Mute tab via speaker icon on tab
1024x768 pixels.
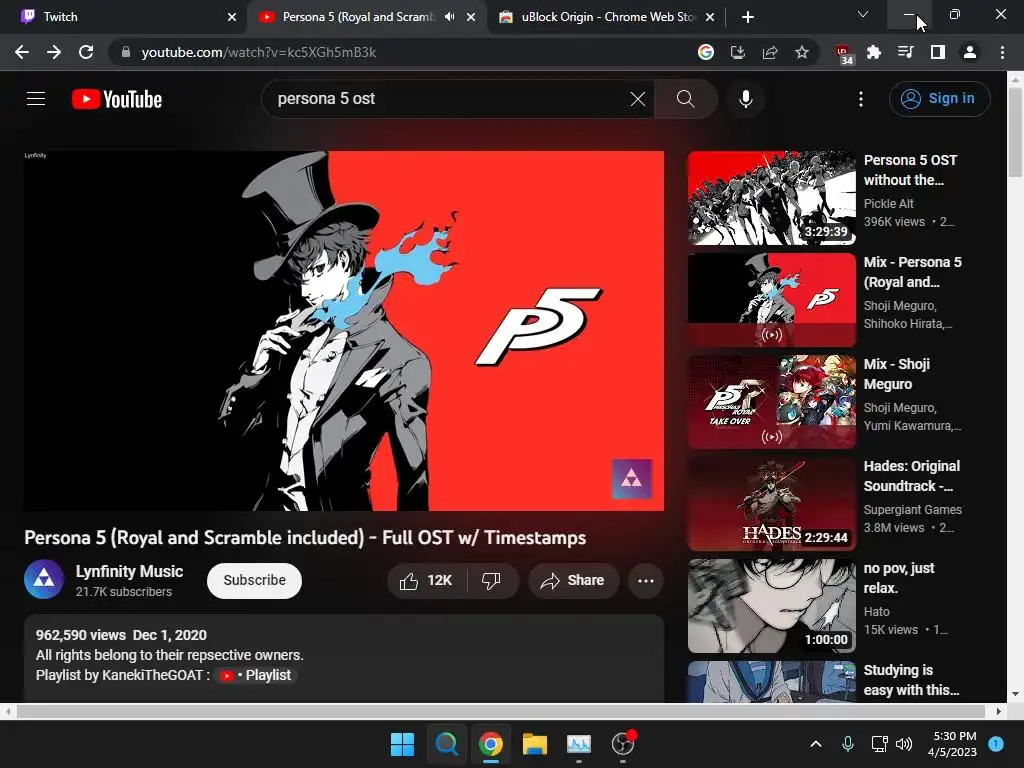click(x=449, y=17)
